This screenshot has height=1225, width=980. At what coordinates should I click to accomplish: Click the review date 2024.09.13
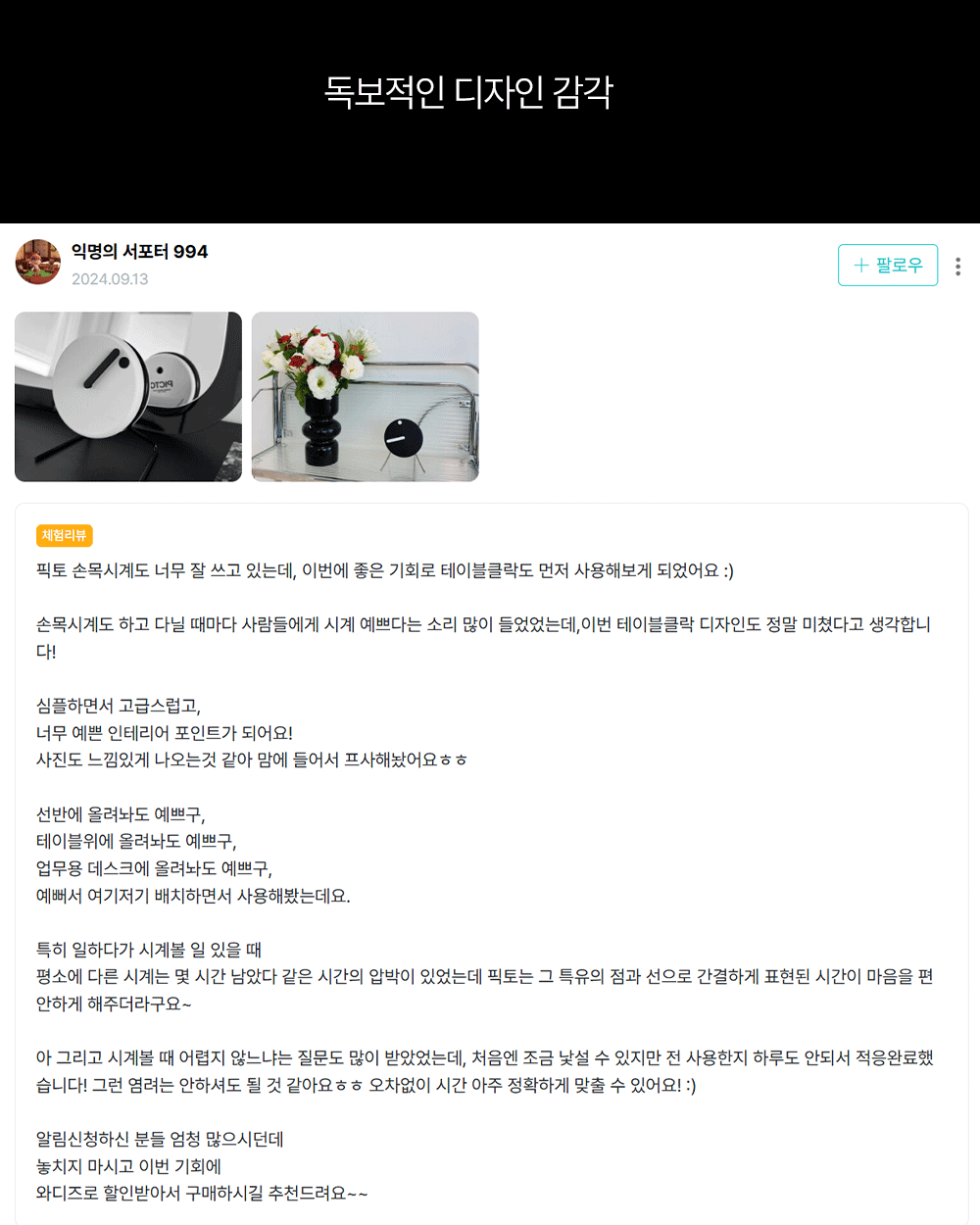(110, 279)
